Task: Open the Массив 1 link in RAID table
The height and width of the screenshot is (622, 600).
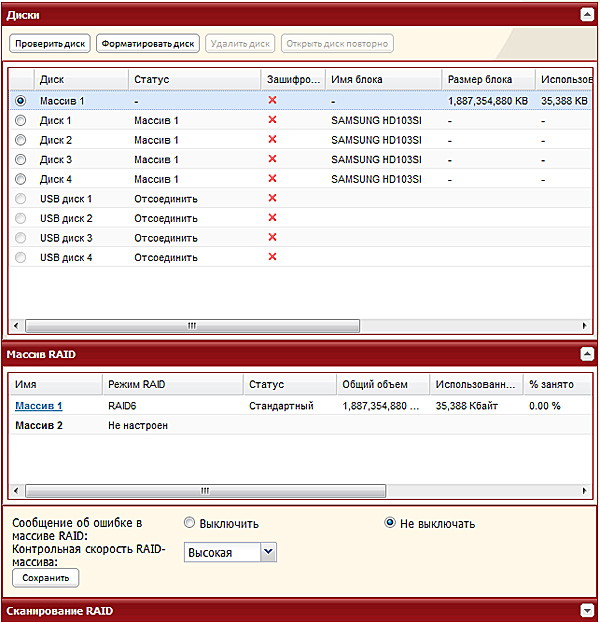Action: pyautogui.click(x=38, y=406)
